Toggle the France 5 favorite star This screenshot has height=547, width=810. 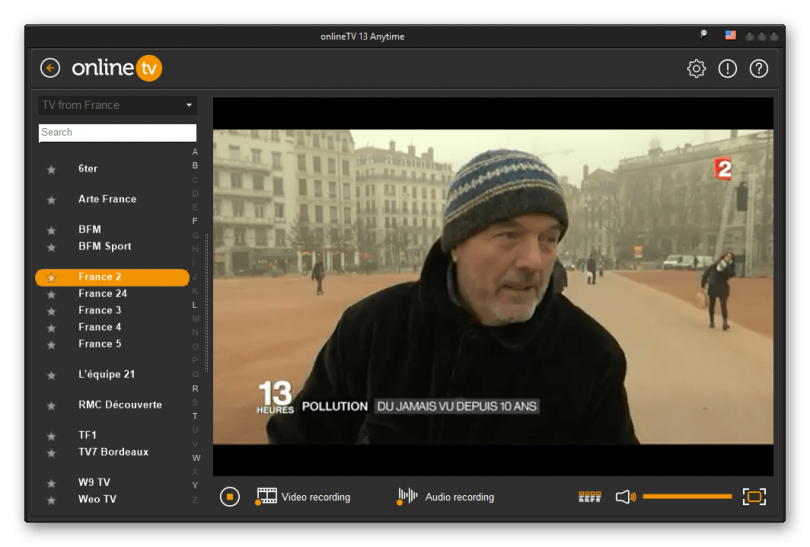51,345
